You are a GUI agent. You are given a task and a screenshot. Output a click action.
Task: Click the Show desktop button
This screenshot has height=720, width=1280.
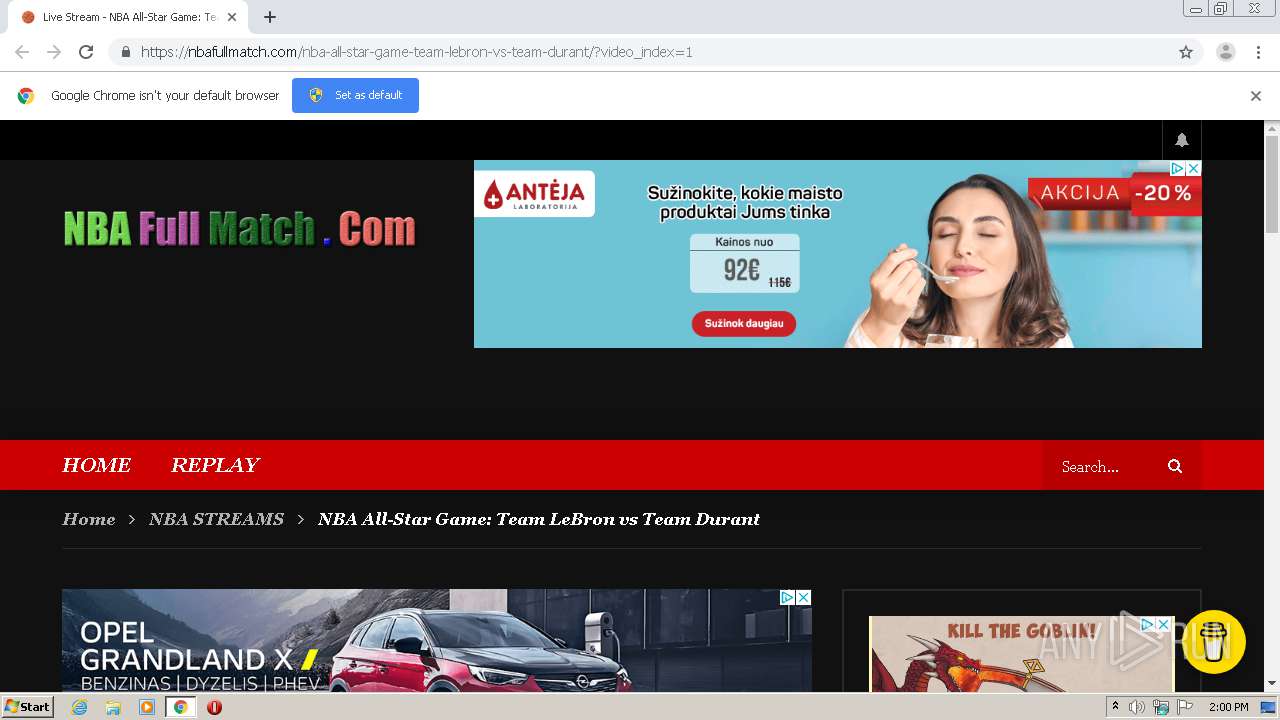tap(1269, 707)
